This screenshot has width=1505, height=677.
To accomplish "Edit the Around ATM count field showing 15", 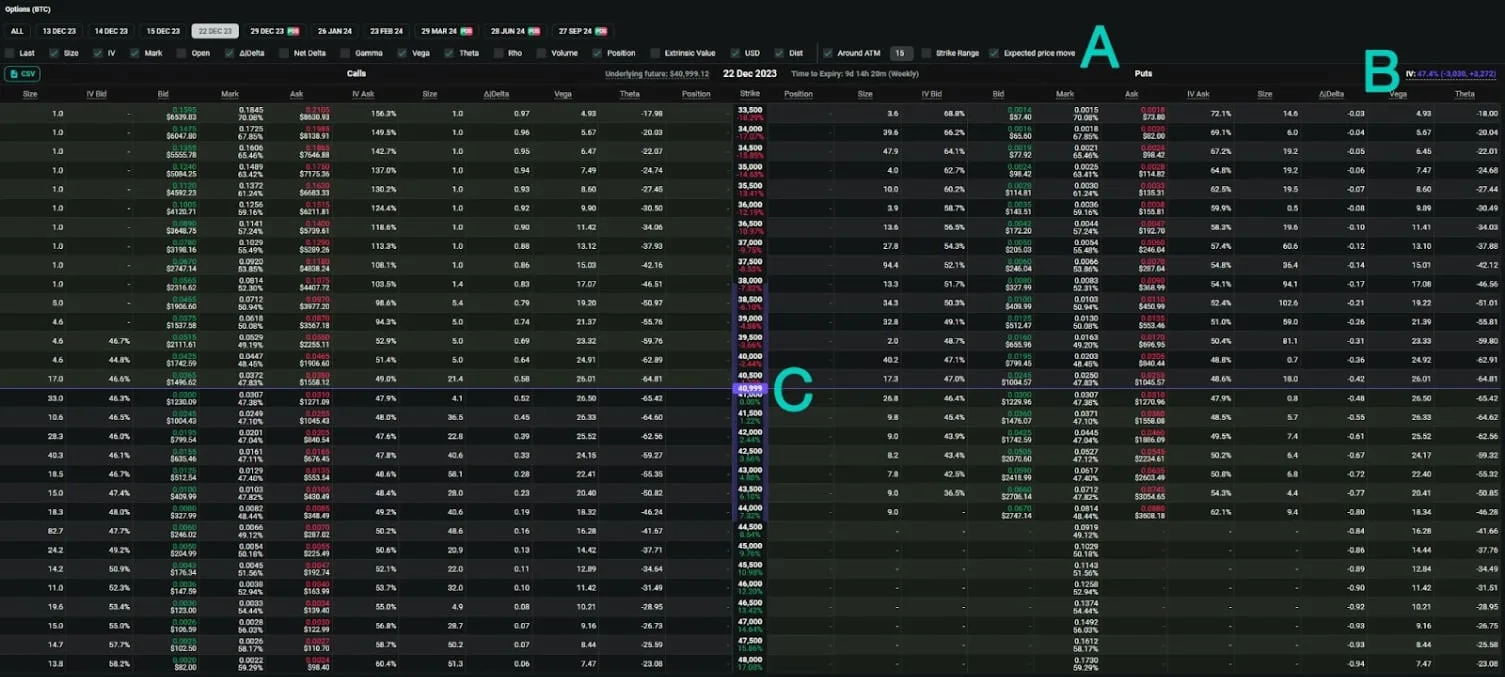I will point(901,53).
